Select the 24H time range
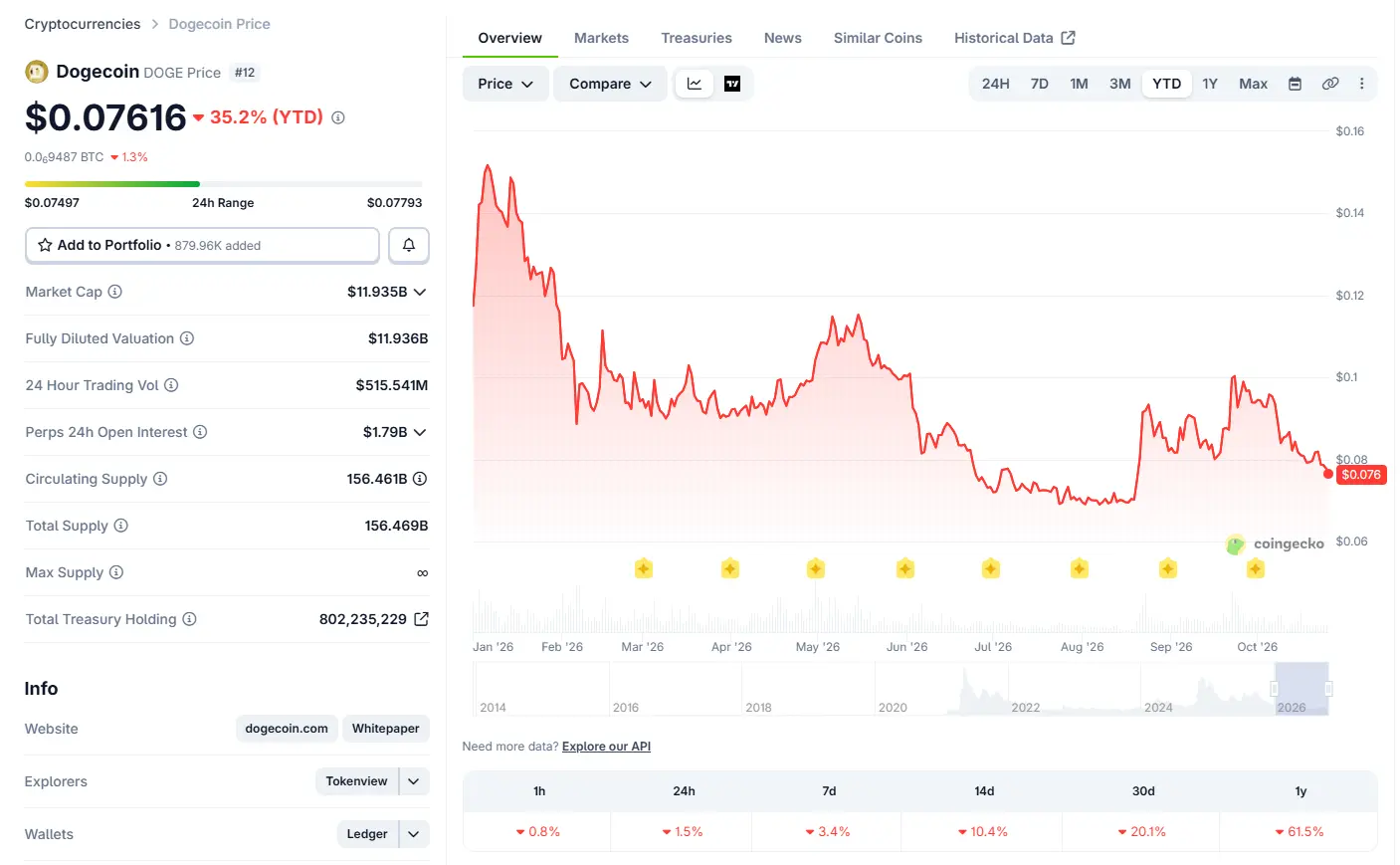Image resolution: width=1400 pixels, height=865 pixels. [x=996, y=84]
